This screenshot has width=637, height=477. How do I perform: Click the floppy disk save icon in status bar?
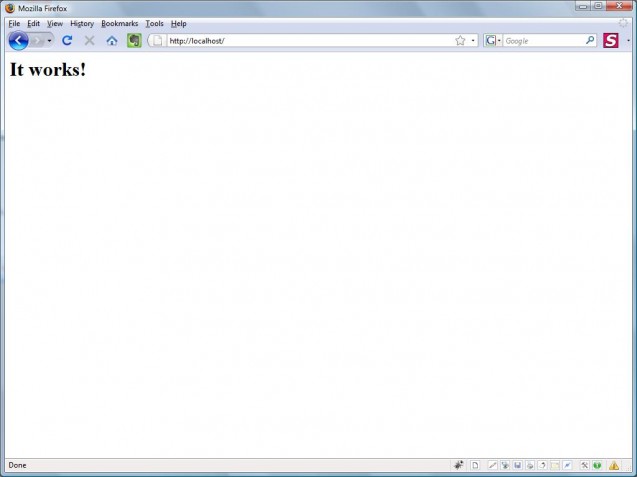(518, 465)
